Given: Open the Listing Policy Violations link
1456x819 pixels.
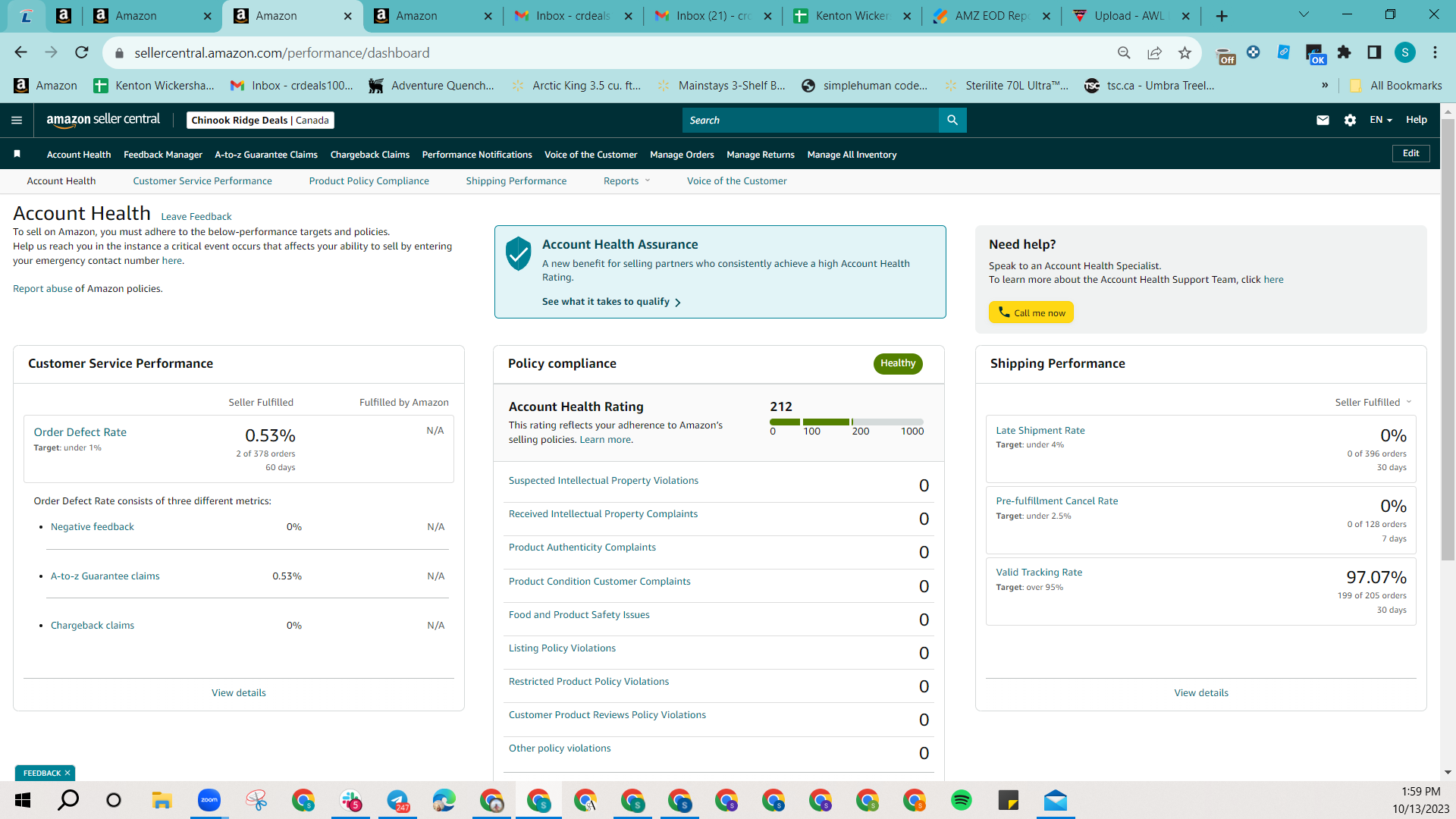Looking at the screenshot, I should coord(562,648).
